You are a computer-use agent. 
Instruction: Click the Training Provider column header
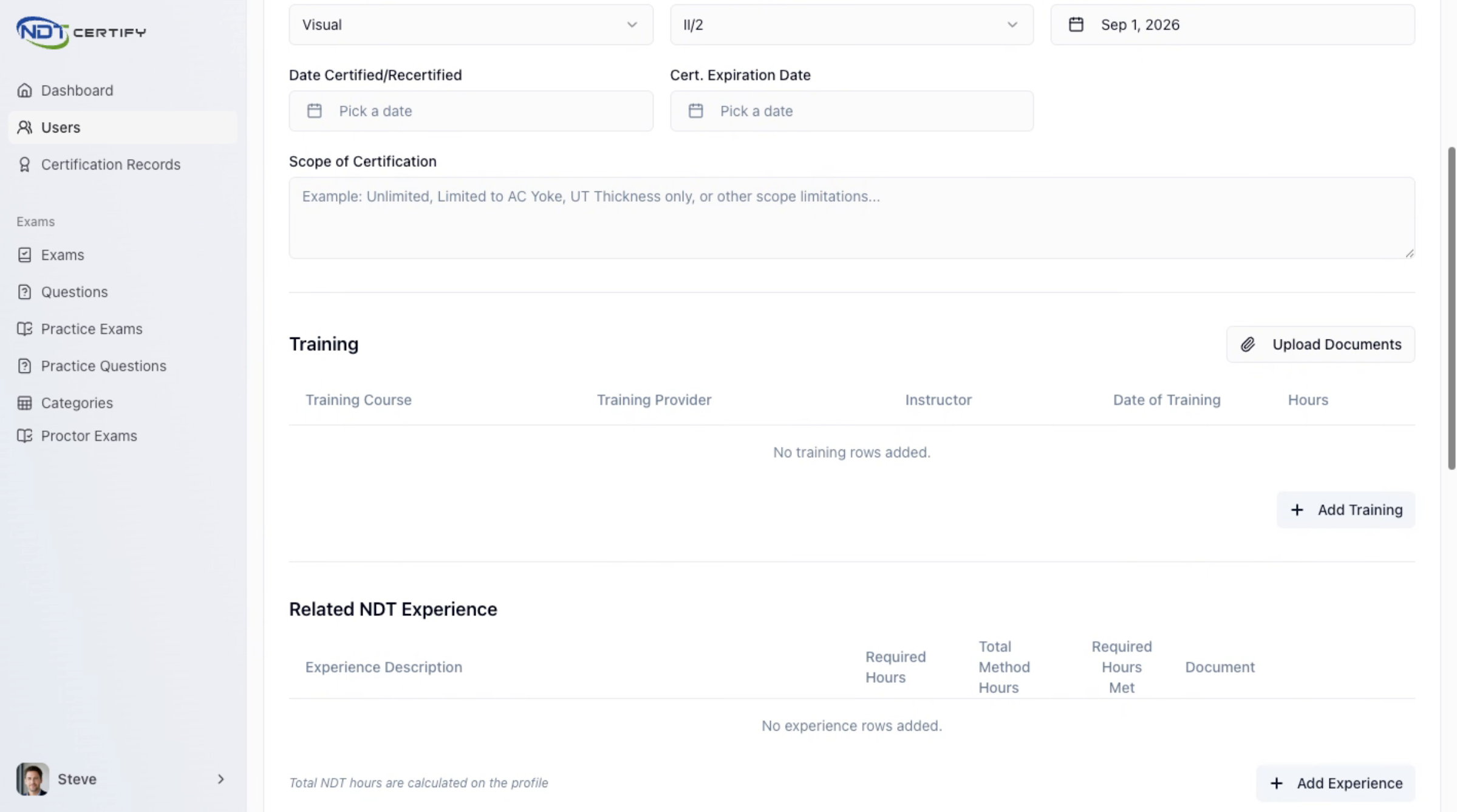(x=653, y=400)
